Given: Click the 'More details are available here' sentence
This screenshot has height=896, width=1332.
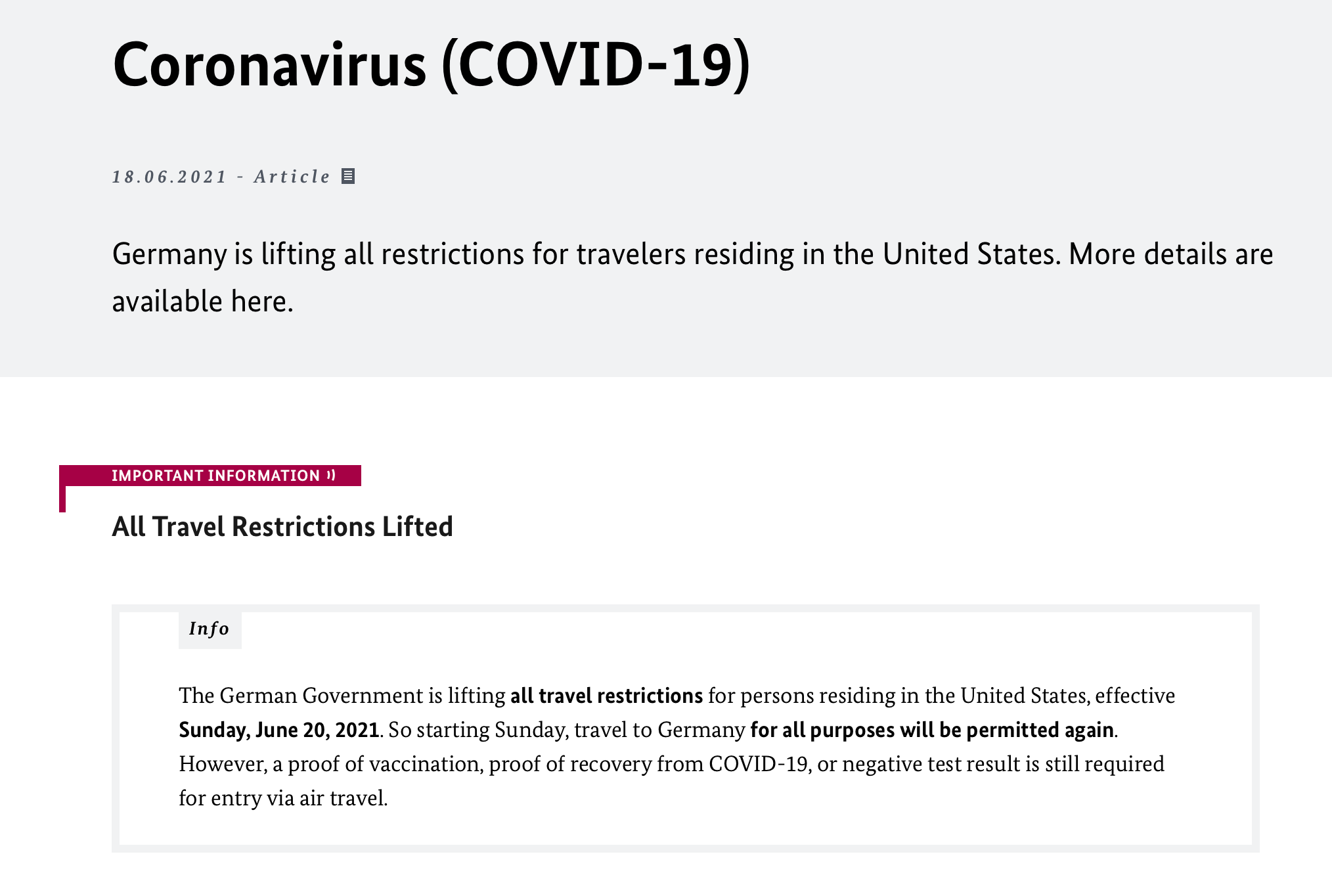Looking at the screenshot, I should [x=1169, y=255].
